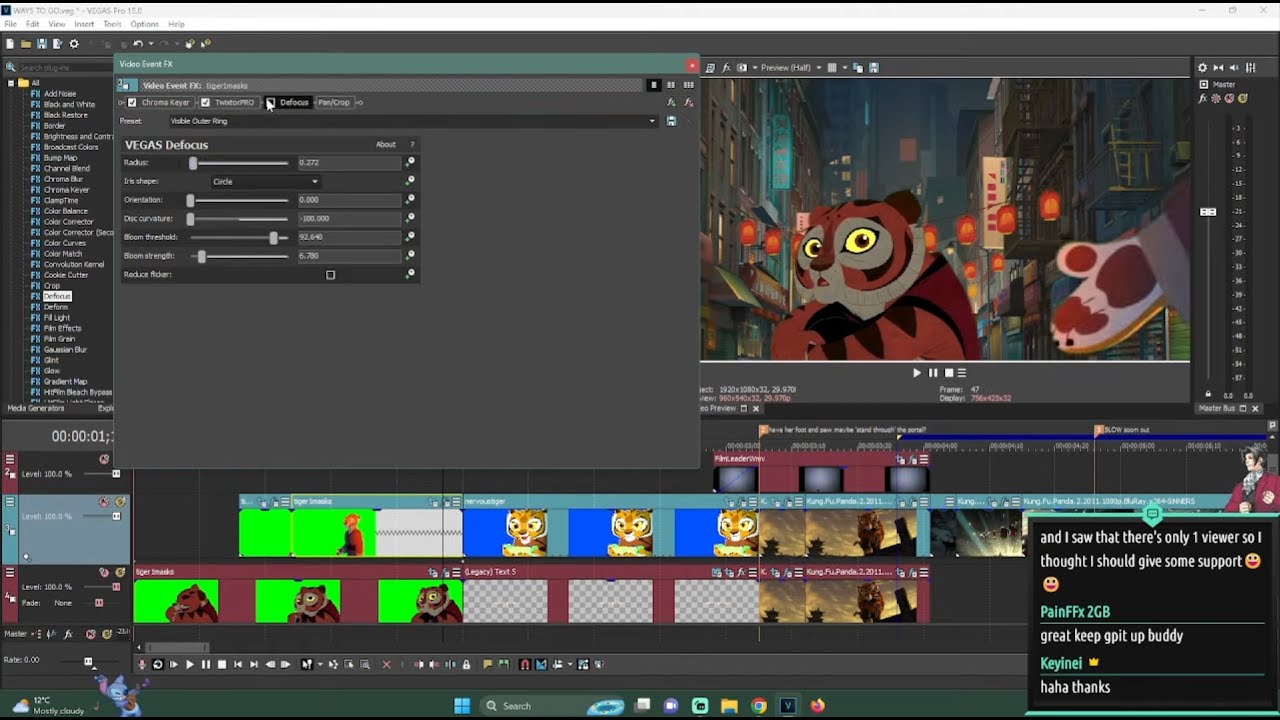Toggle snapping magnet icon in timeline toolbar
Image resolution: width=1280 pixels, height=720 pixels.
(525, 665)
